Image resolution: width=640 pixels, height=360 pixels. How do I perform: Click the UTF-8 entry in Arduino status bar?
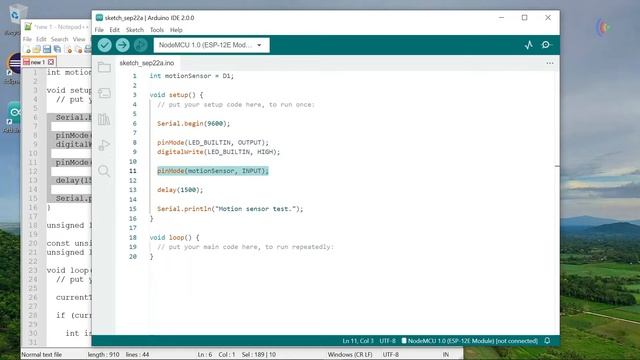pyautogui.click(x=387, y=340)
